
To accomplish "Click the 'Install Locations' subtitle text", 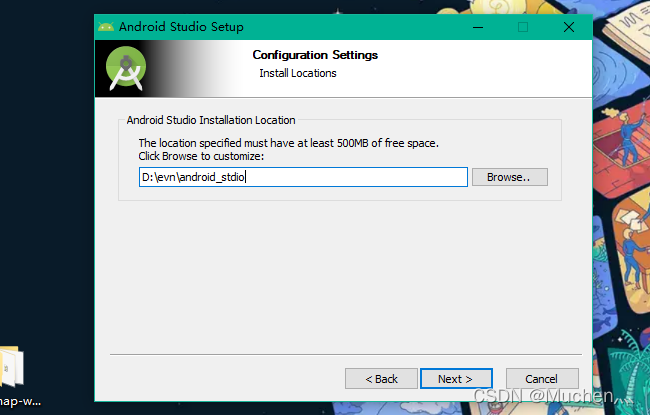I will [x=298, y=73].
